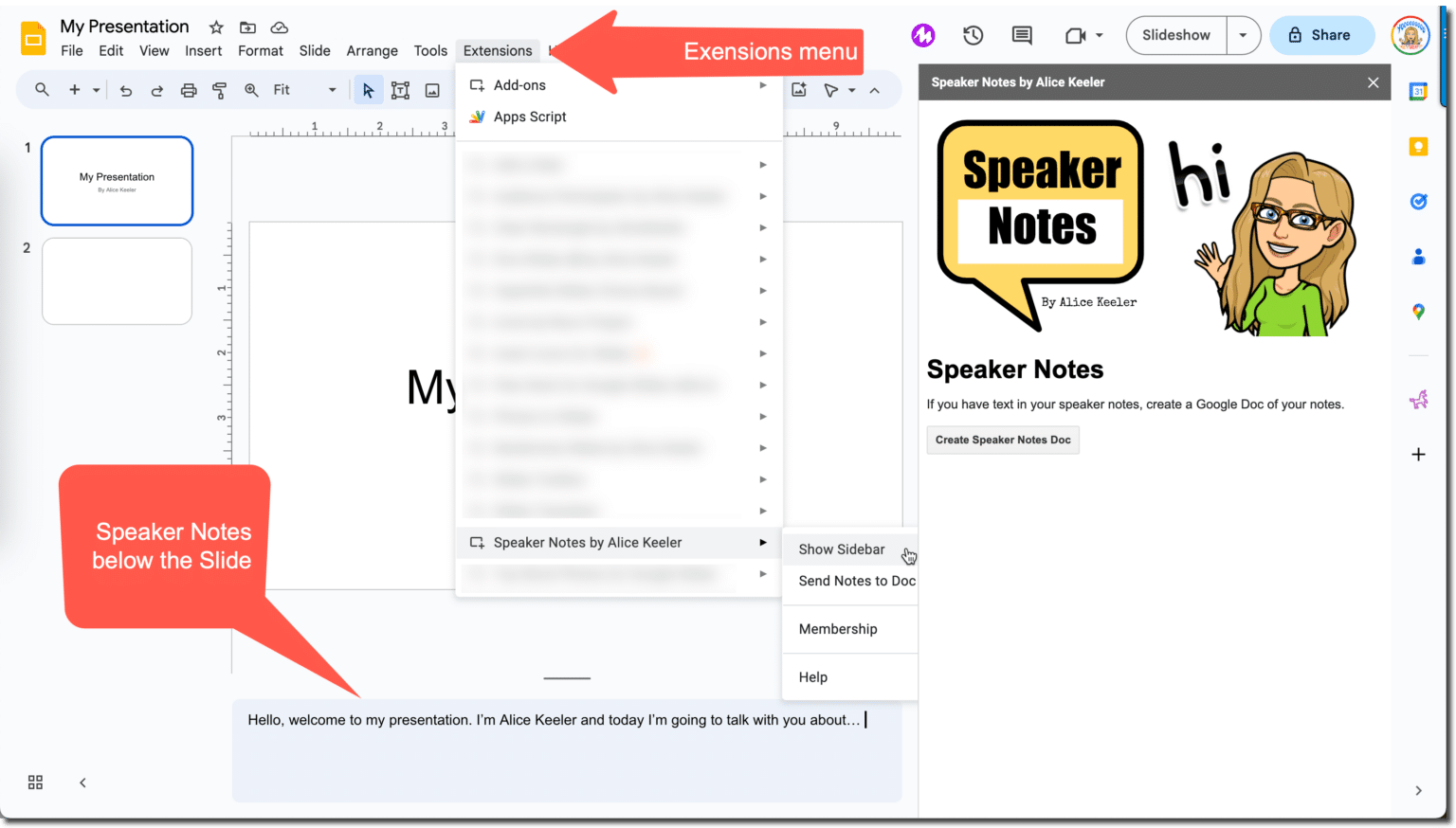Open the Format menu
The image size is (1456, 828).
(x=261, y=51)
